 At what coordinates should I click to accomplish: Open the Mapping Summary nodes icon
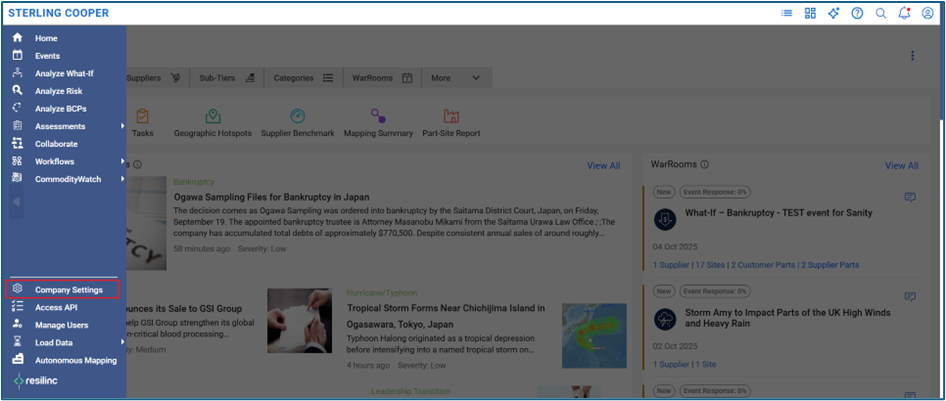point(378,116)
